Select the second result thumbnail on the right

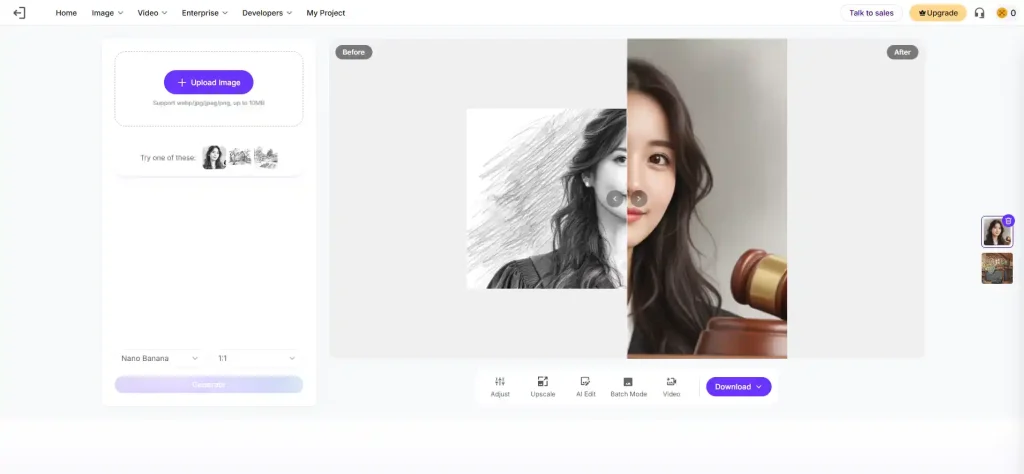[997, 268]
